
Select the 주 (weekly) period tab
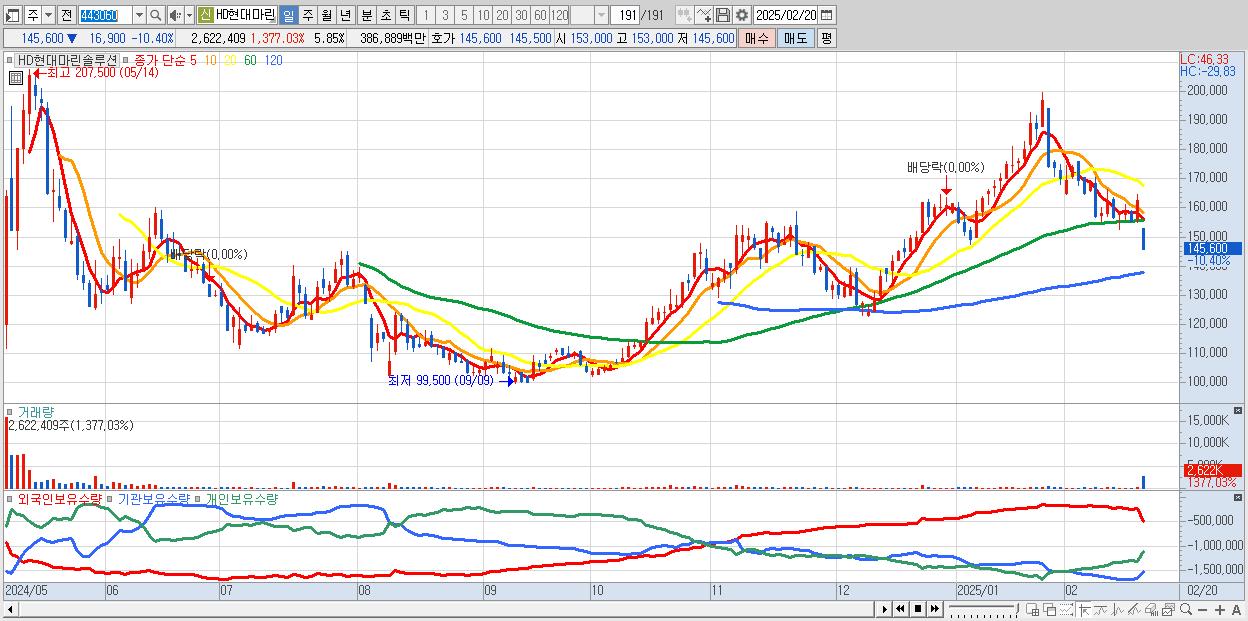307,15
